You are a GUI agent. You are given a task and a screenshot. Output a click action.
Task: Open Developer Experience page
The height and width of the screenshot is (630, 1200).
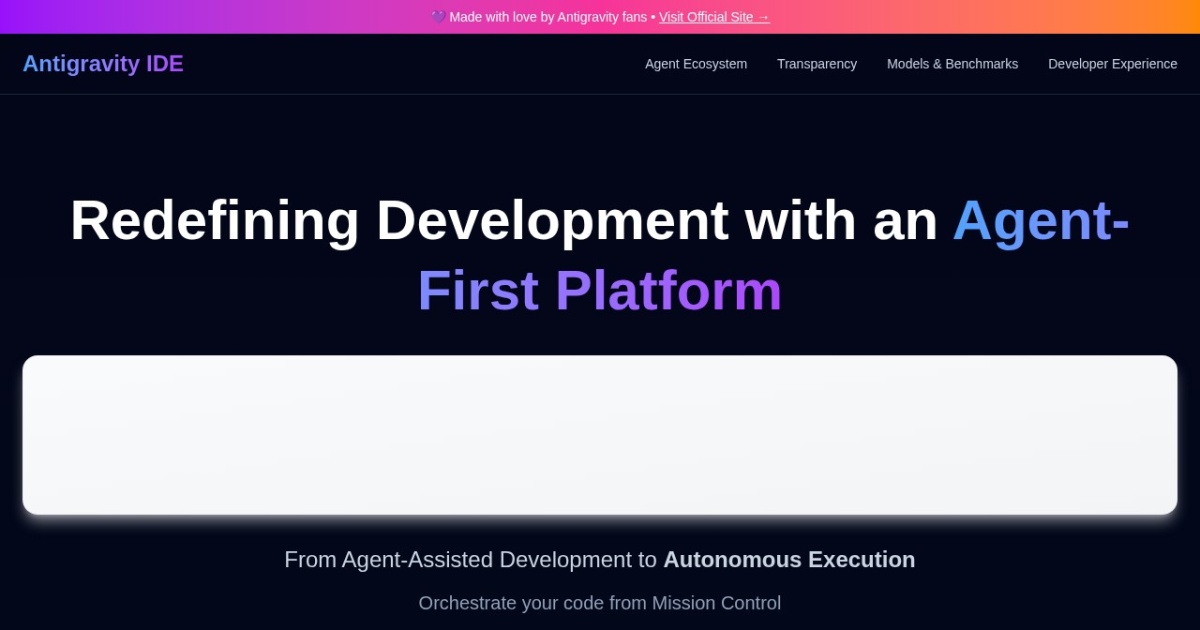(1112, 64)
